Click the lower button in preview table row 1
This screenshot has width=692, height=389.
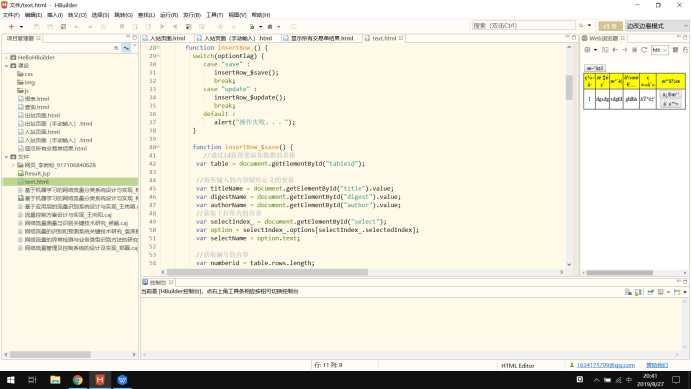coord(670,104)
